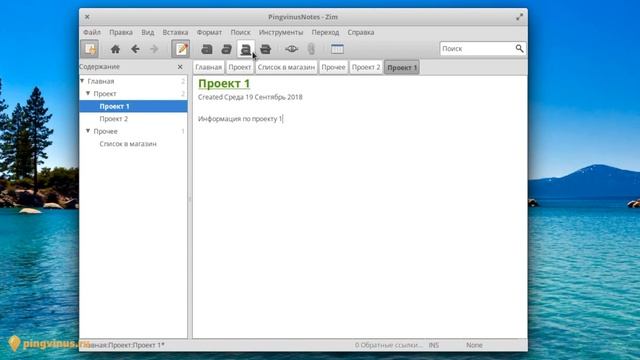Maximize window with the top-right arrow icon
The height and width of the screenshot is (360, 640).
(519, 17)
